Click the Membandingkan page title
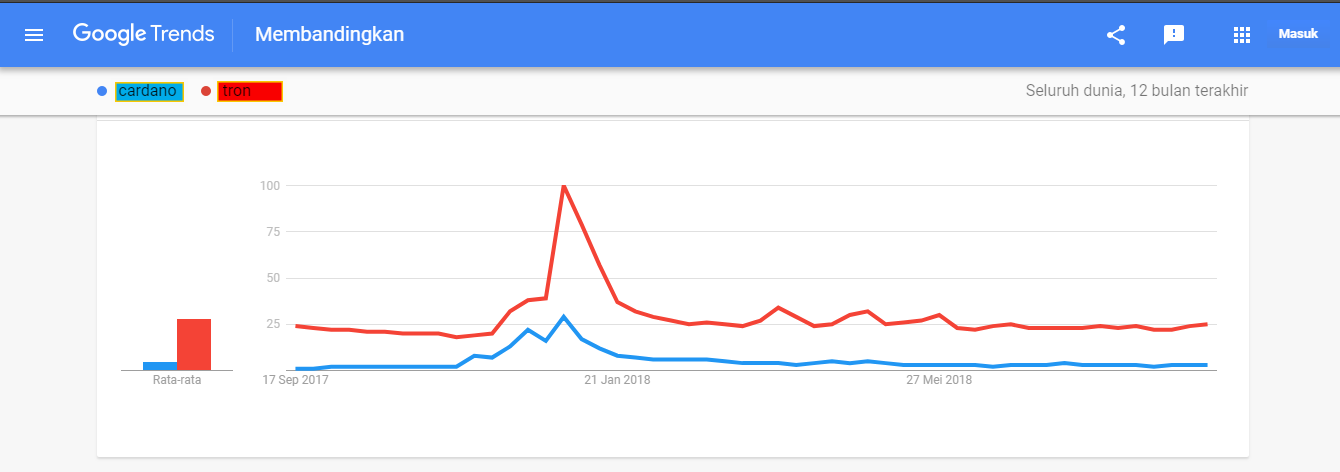The width and height of the screenshot is (1340, 472). (x=329, y=35)
